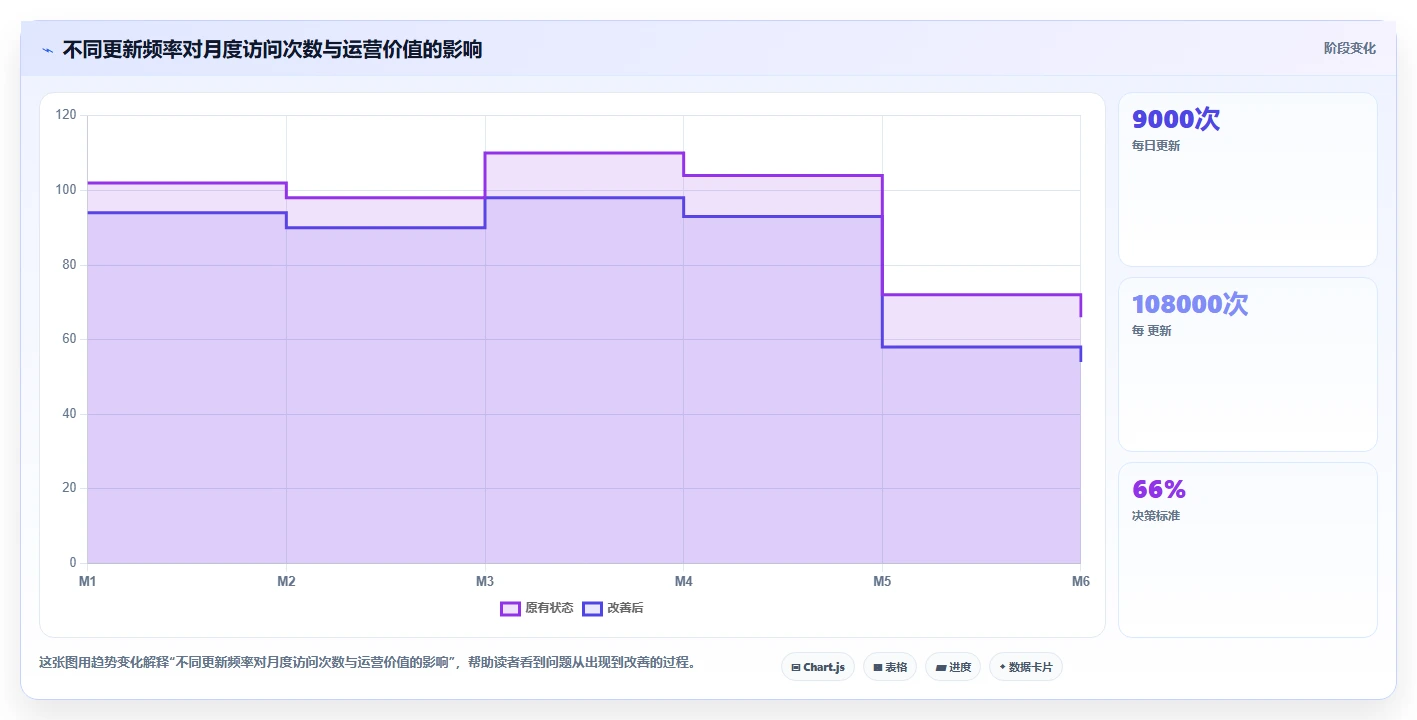This screenshot has width=1417, height=720.
Task: Click the 每日更新 caption text
Action: (x=1156, y=146)
